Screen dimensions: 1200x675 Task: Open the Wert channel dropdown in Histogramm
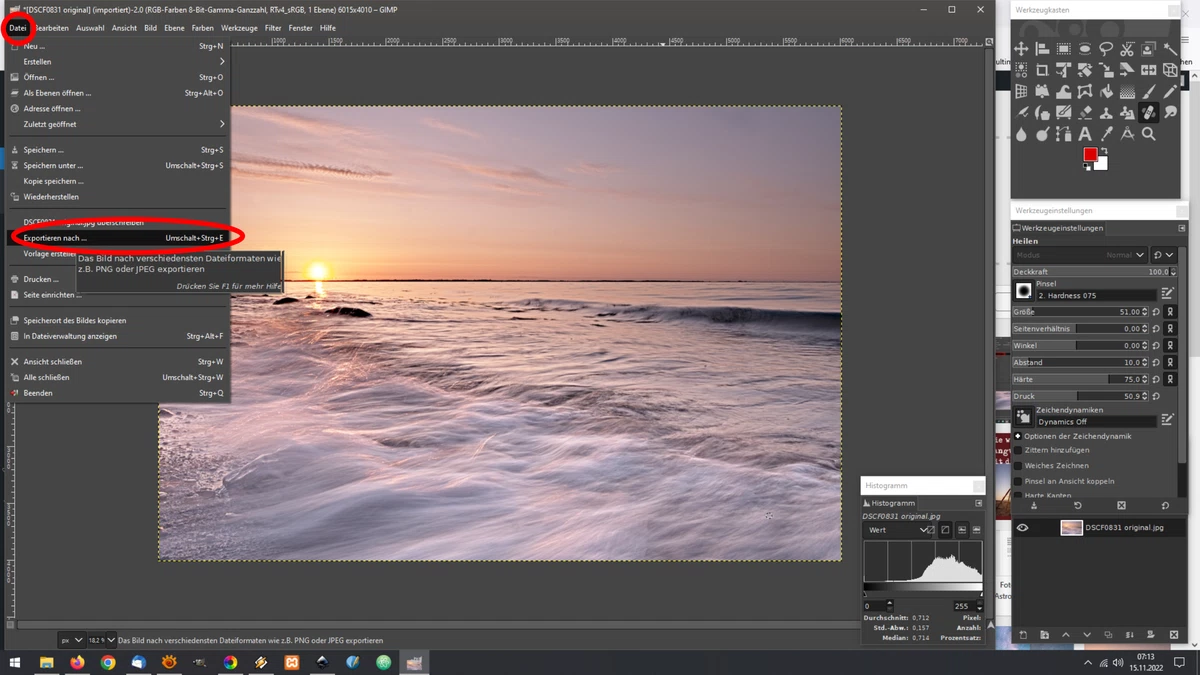click(897, 530)
